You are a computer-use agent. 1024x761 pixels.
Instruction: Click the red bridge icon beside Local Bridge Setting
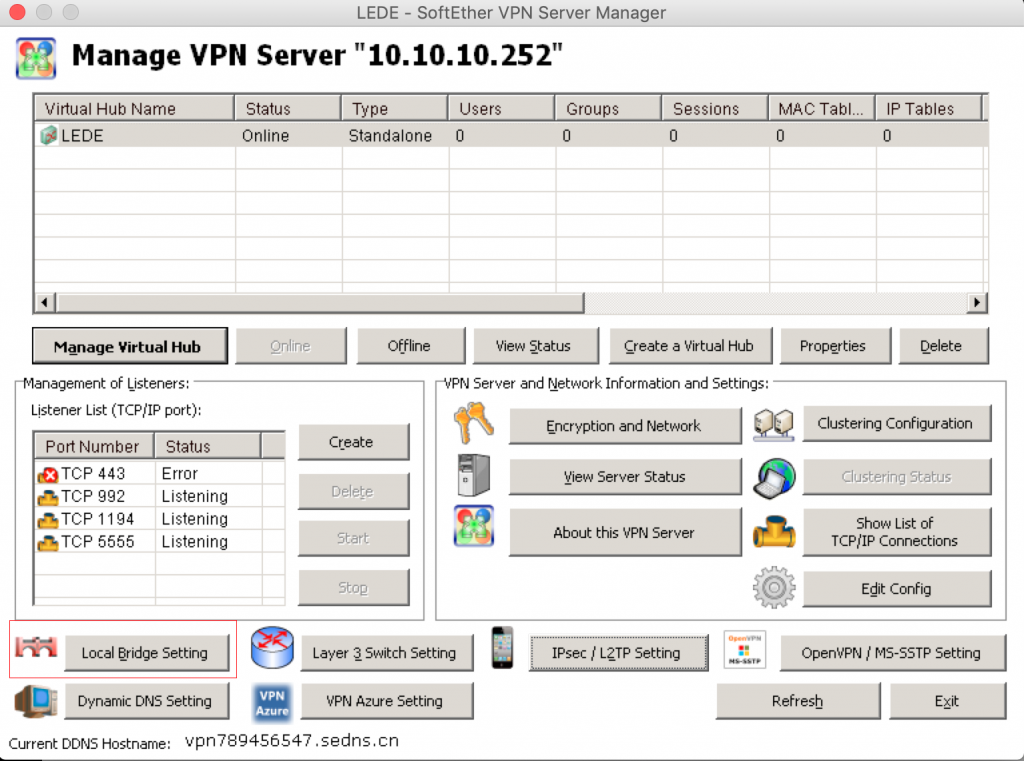[37, 647]
